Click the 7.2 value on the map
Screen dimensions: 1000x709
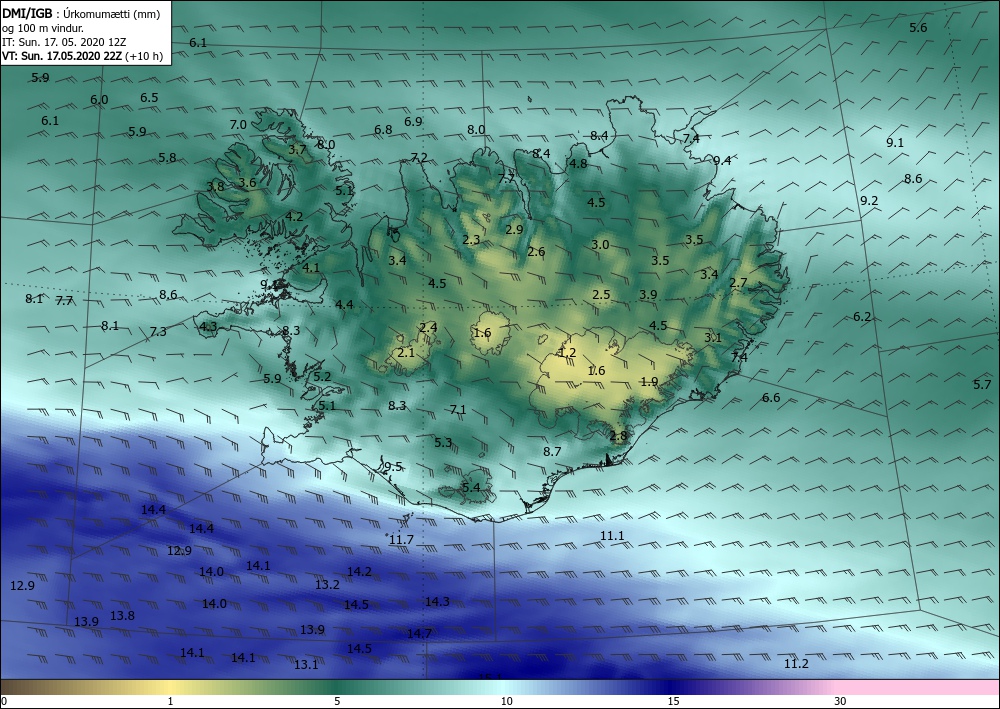[419, 157]
